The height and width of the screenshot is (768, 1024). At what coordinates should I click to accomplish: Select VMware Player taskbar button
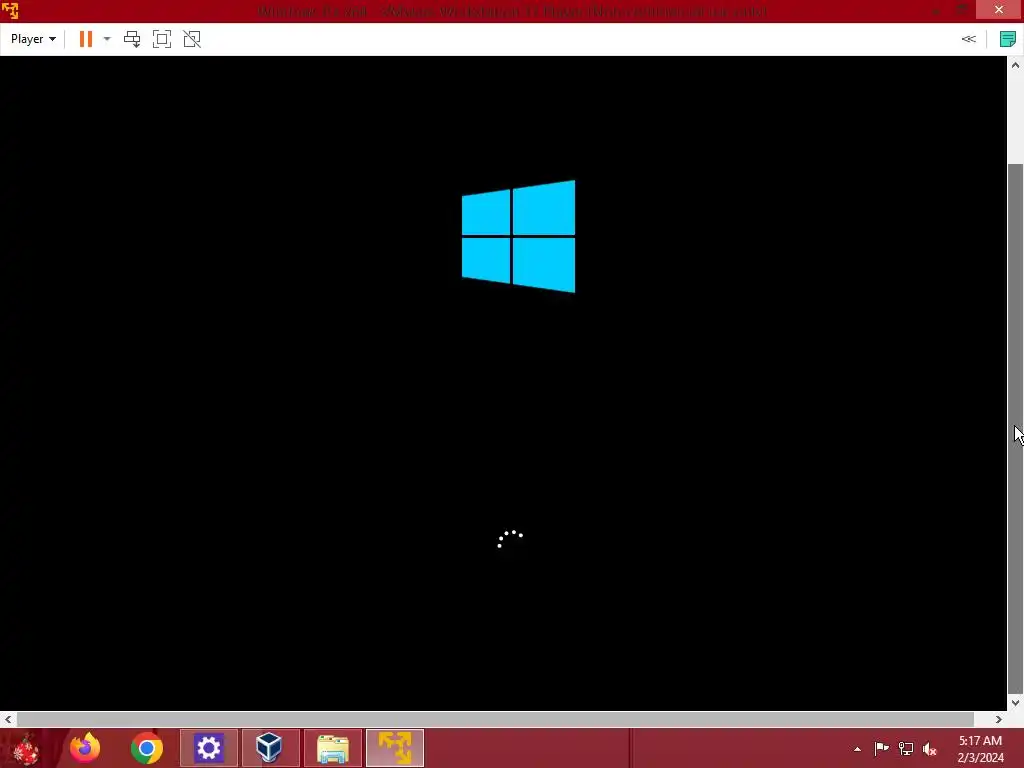coord(394,748)
